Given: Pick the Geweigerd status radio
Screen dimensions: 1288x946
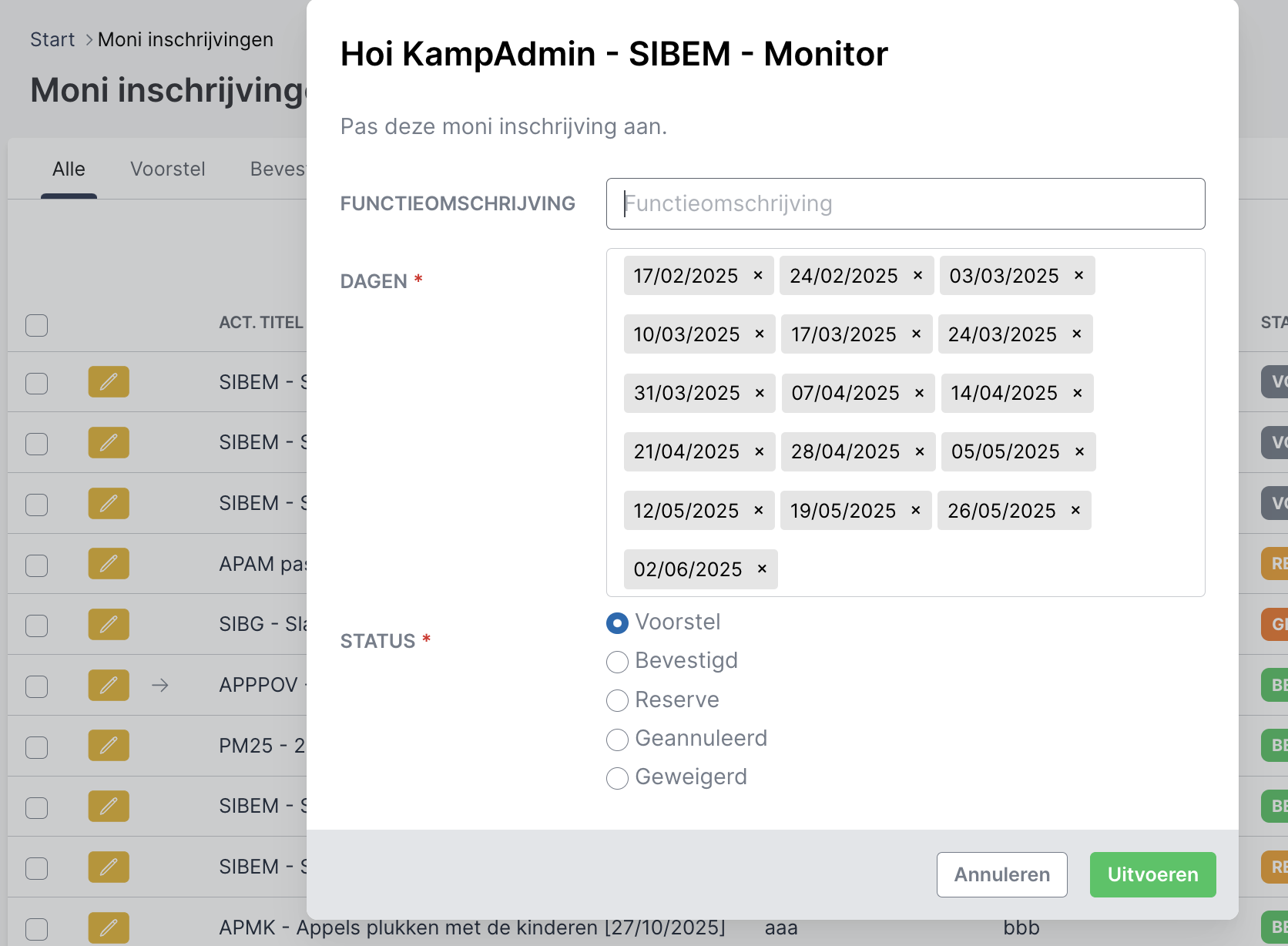Looking at the screenshot, I should 617,778.
